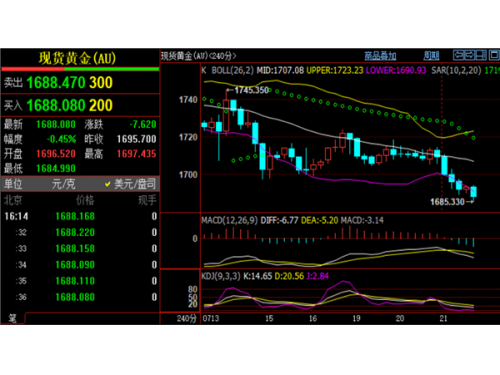This screenshot has height=375, width=500.
Task: Click the 买入 price 1688.080
Action: pyautogui.click(x=56, y=105)
